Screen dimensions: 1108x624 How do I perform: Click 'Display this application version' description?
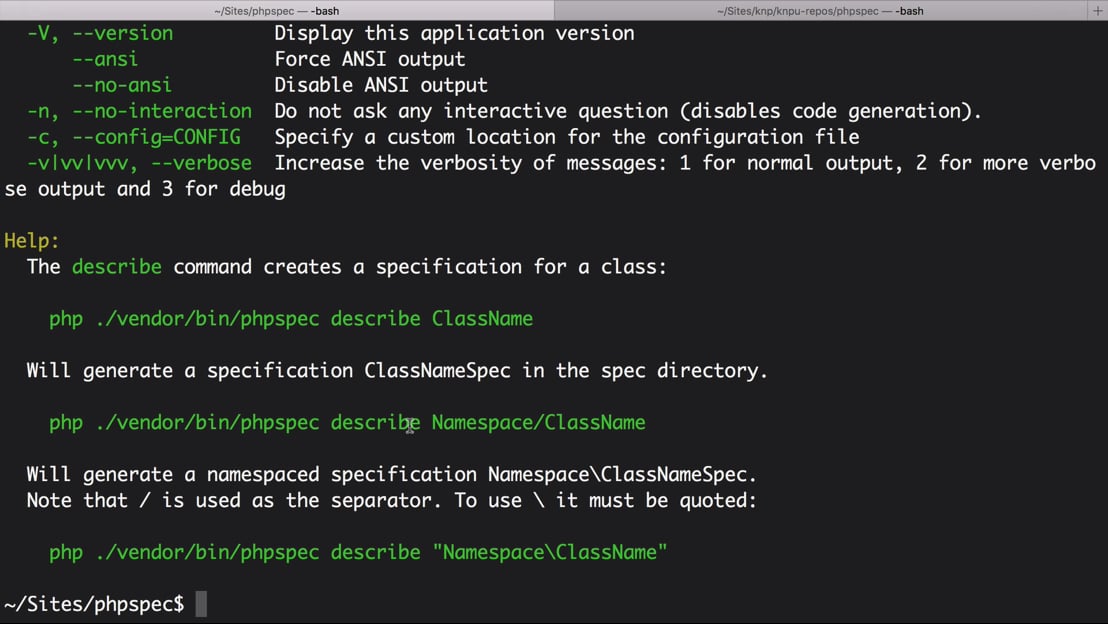coord(454,33)
